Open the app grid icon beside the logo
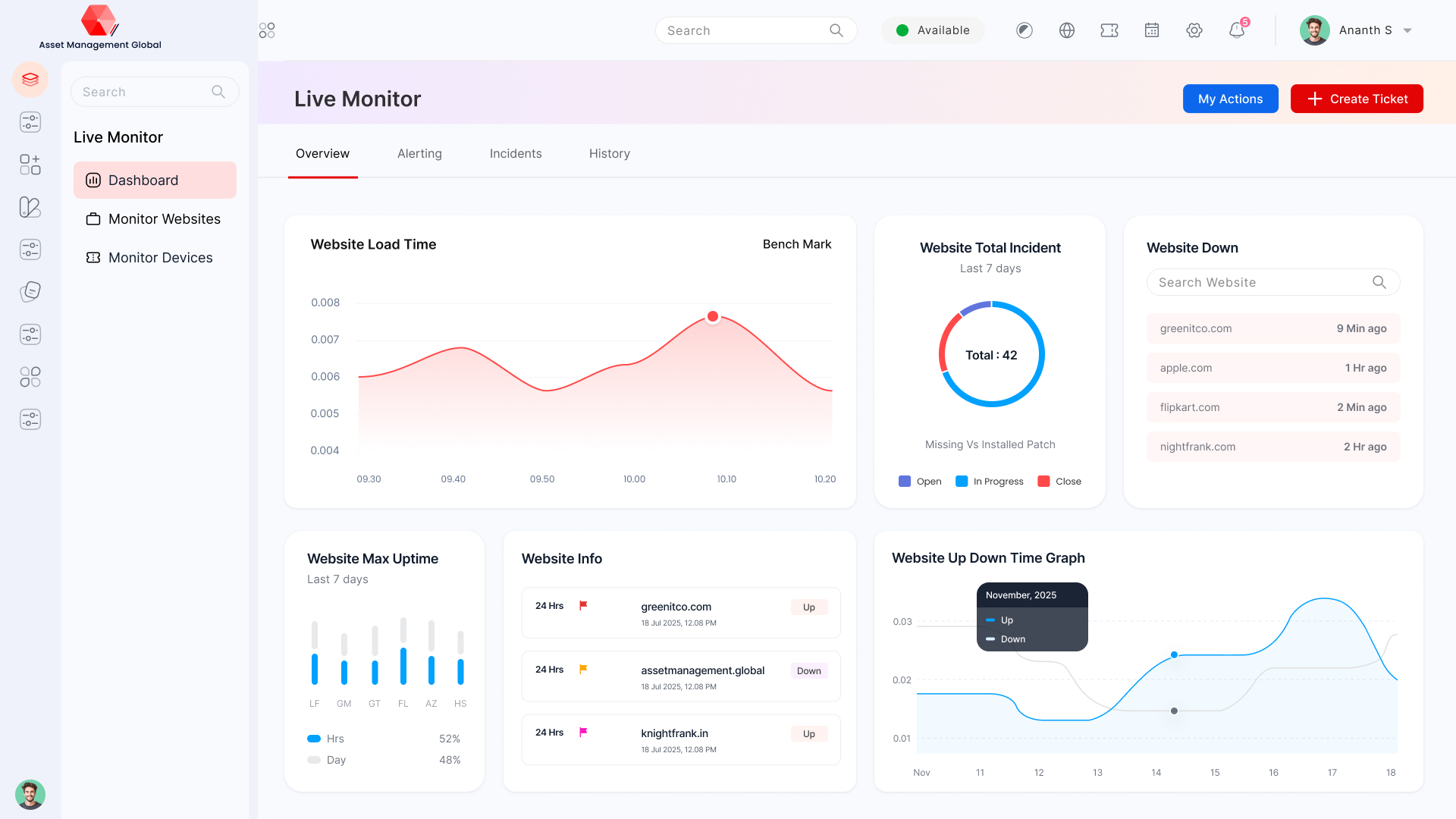Screen dimensions: 1456x819 point(266,30)
